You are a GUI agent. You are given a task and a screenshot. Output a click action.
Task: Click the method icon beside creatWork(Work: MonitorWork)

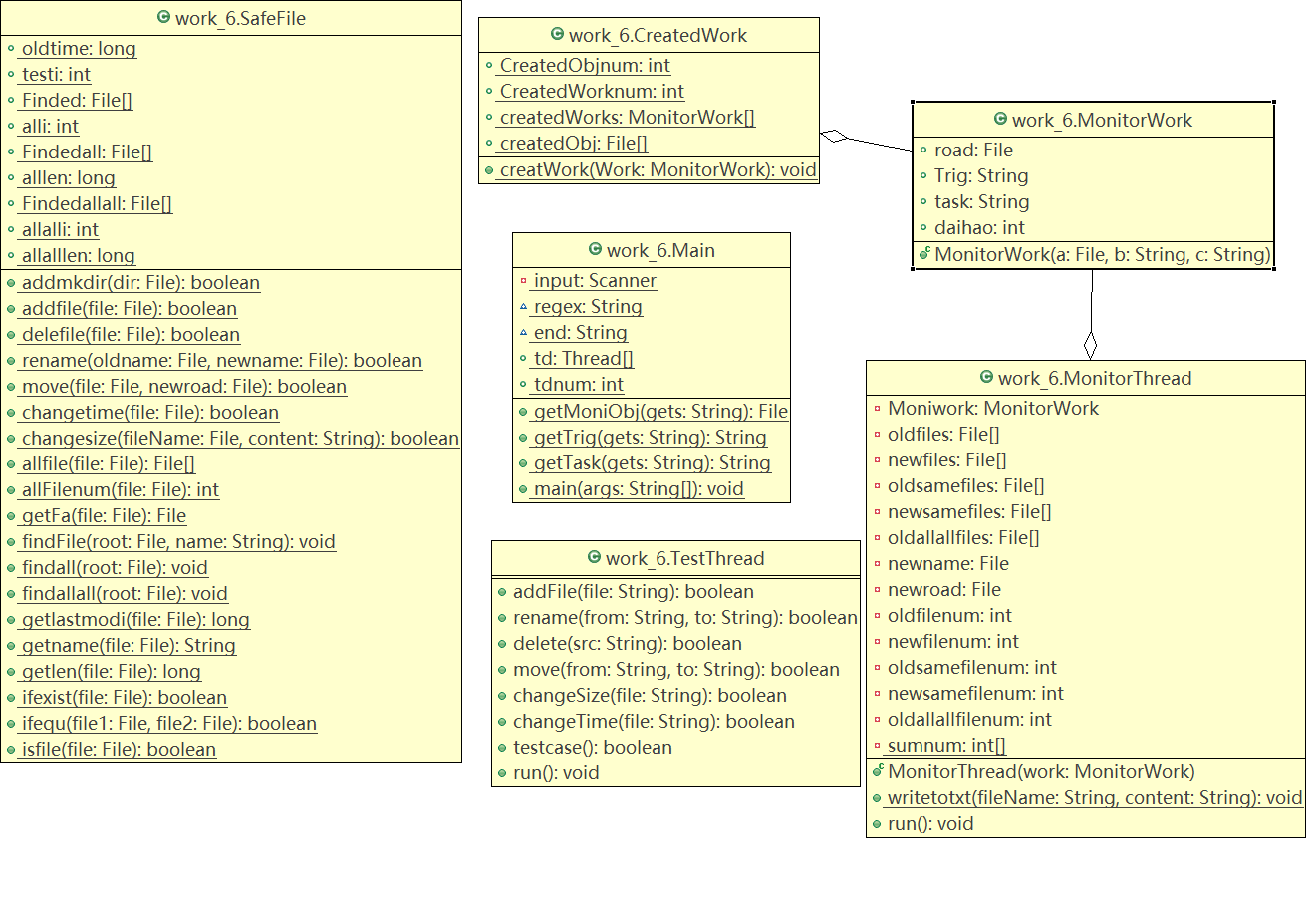pos(489,169)
